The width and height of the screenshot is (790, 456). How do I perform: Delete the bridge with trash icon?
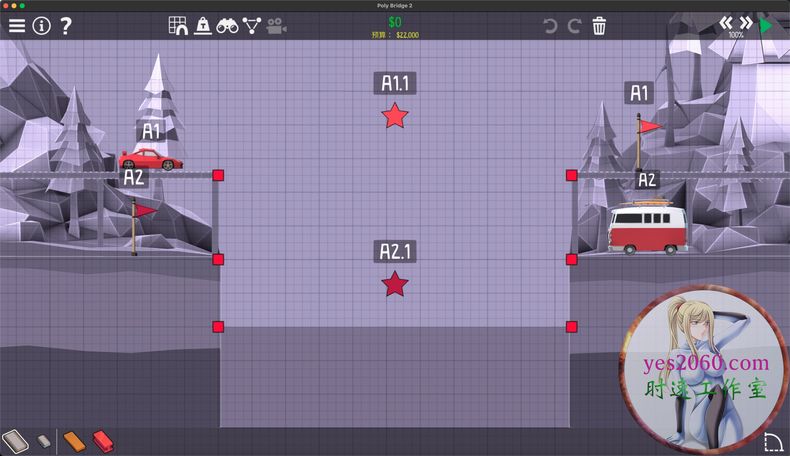[599, 26]
